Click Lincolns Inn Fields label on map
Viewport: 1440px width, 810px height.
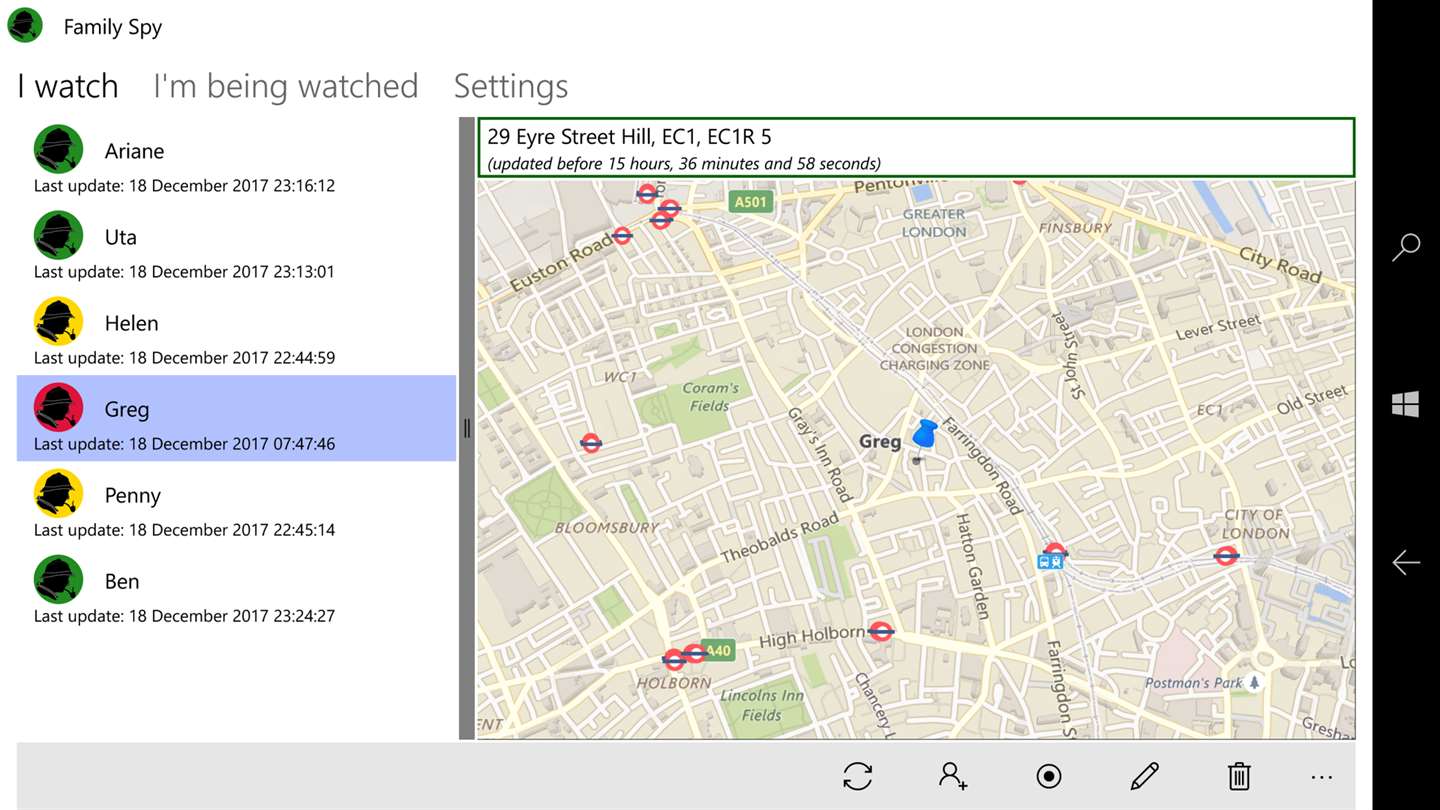point(762,705)
